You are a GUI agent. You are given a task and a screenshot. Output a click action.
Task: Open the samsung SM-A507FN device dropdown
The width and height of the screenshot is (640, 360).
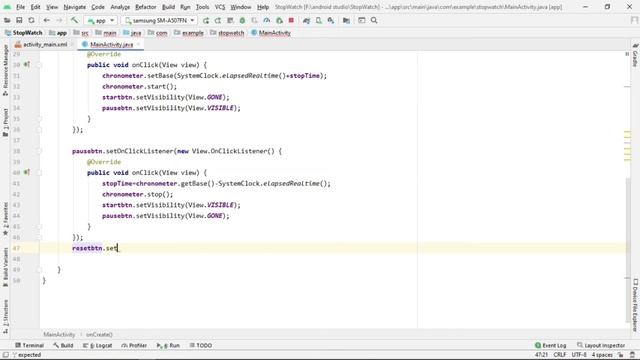(160, 20)
